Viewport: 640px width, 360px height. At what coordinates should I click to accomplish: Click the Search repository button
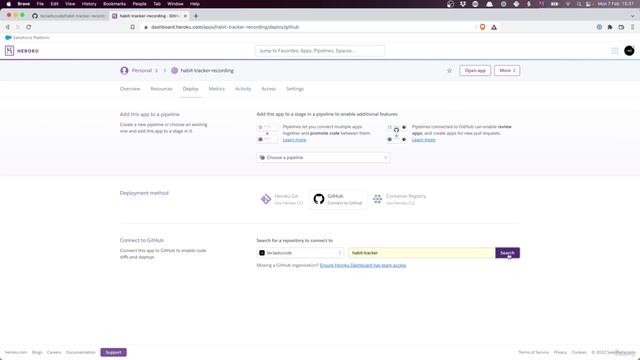[x=507, y=253]
